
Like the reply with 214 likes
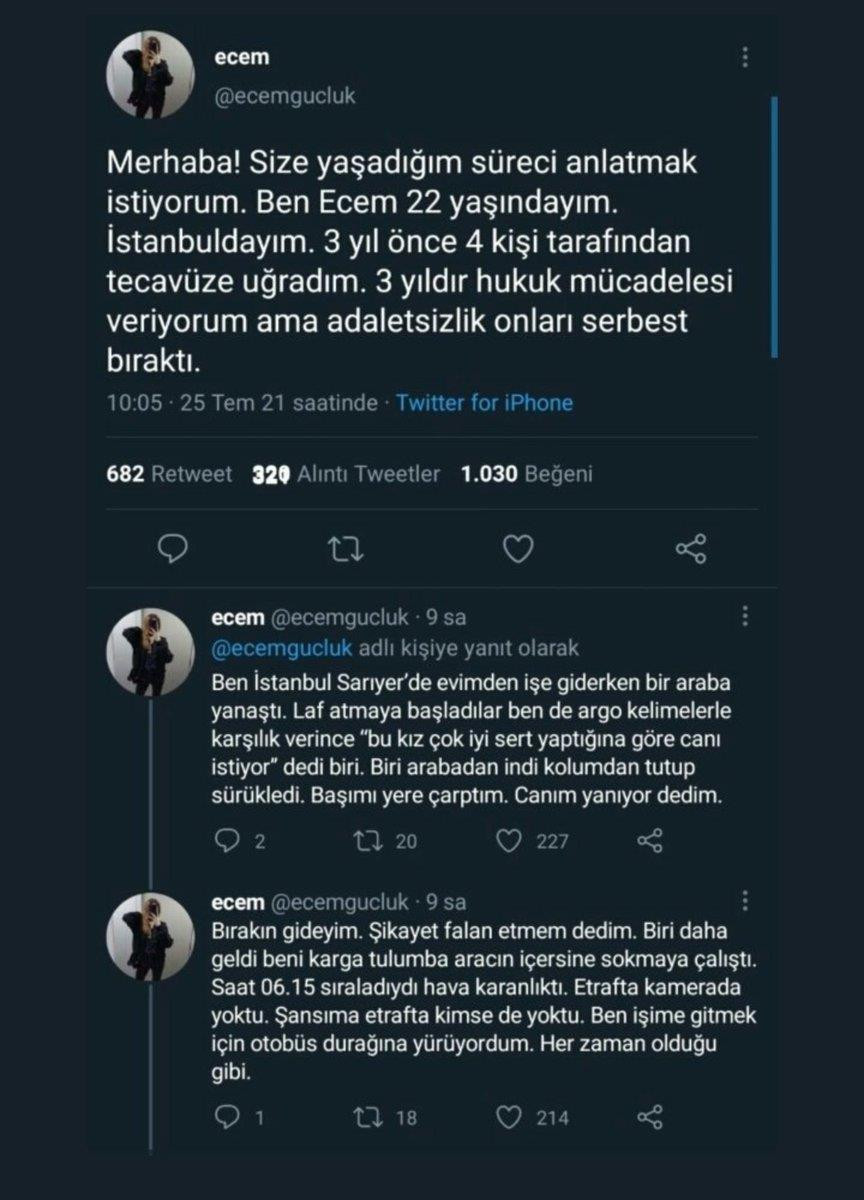(x=510, y=1118)
